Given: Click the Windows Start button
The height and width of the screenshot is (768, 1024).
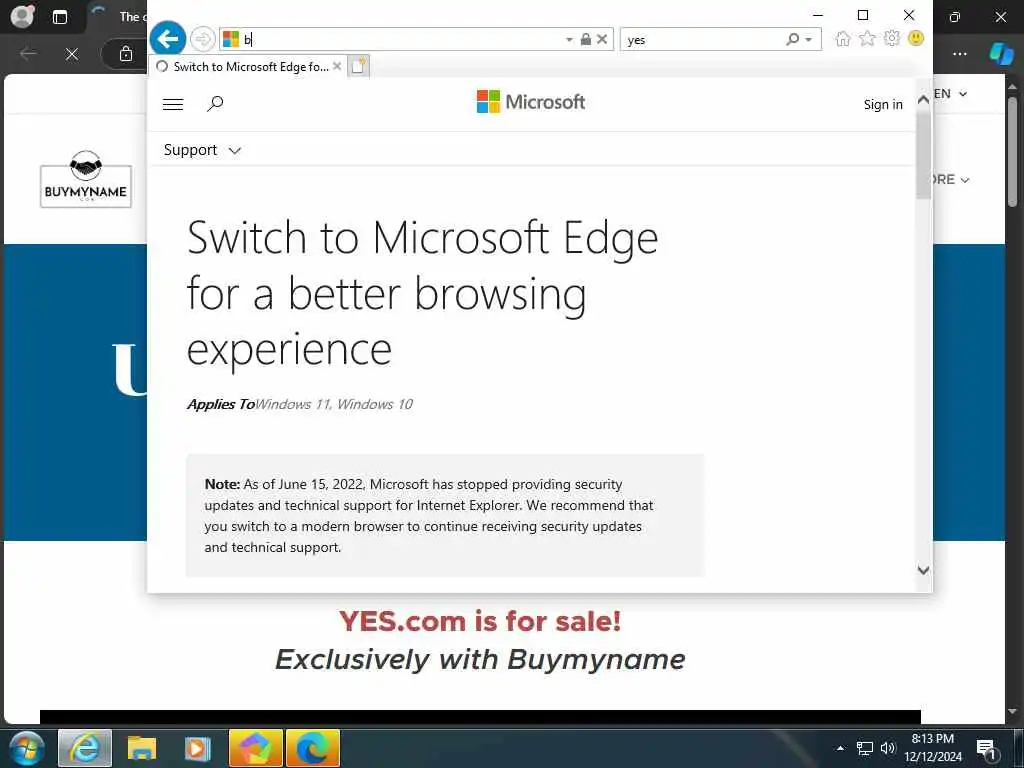Looking at the screenshot, I should click(x=27, y=748).
